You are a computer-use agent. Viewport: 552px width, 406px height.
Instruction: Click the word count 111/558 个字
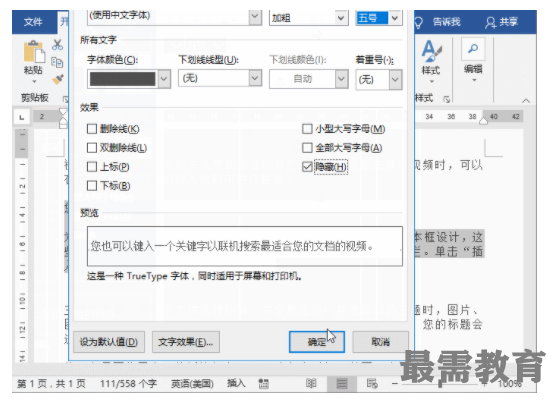(x=128, y=383)
